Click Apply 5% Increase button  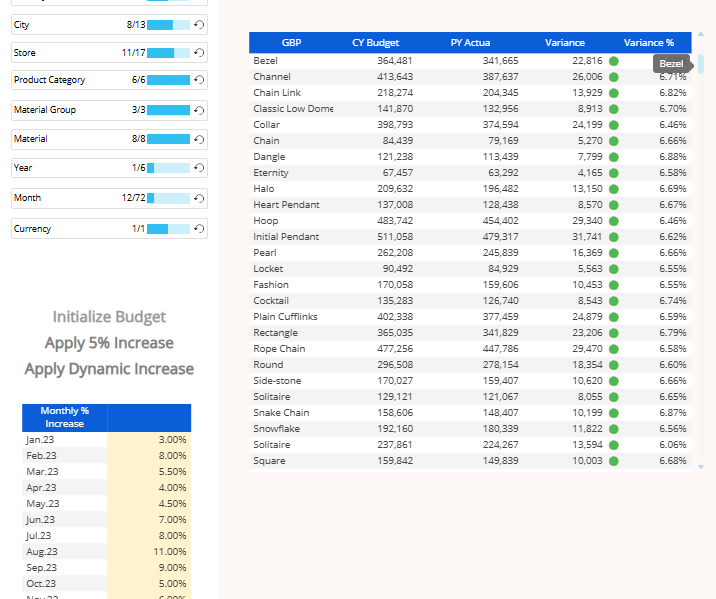(x=109, y=343)
